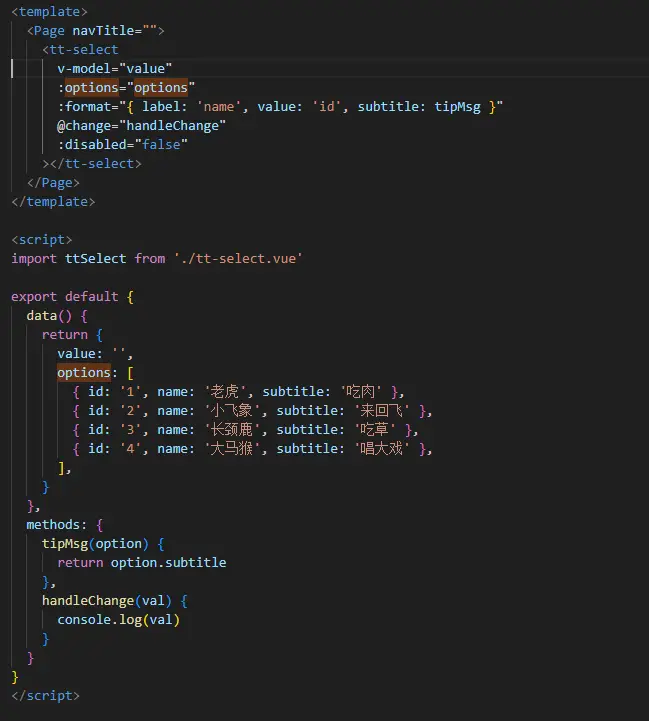Click the closing </template> tag

click(53, 202)
